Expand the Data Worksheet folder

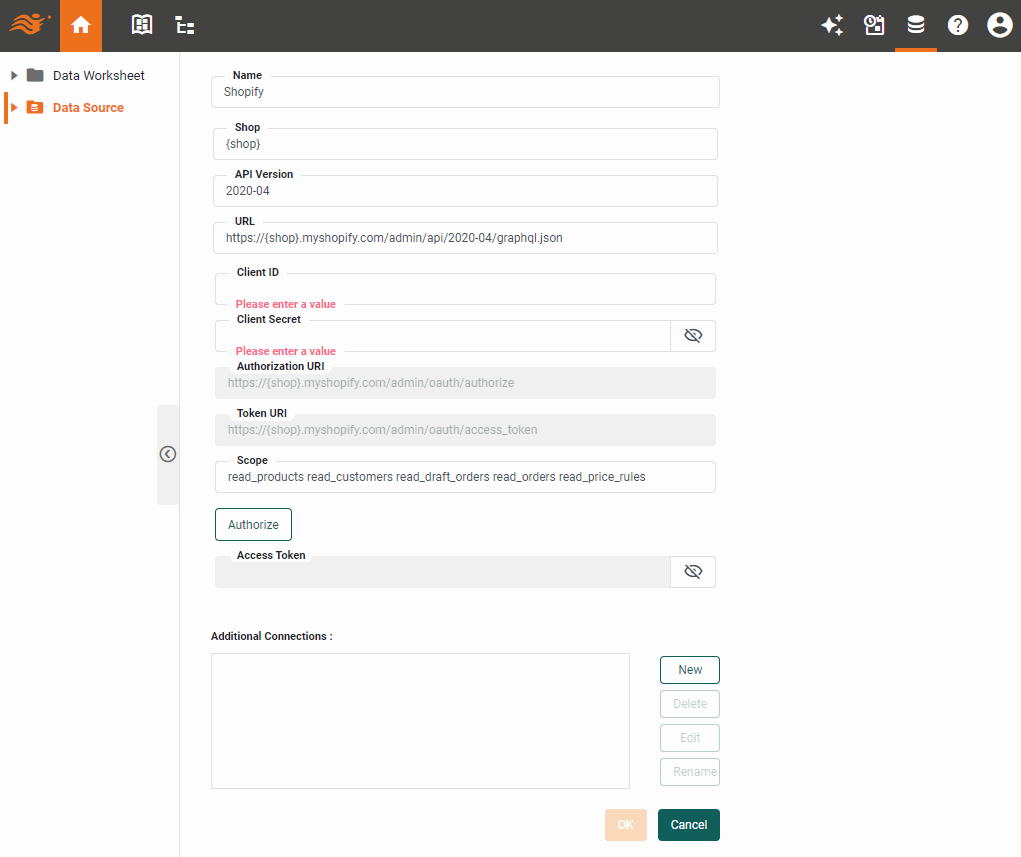(x=13, y=75)
